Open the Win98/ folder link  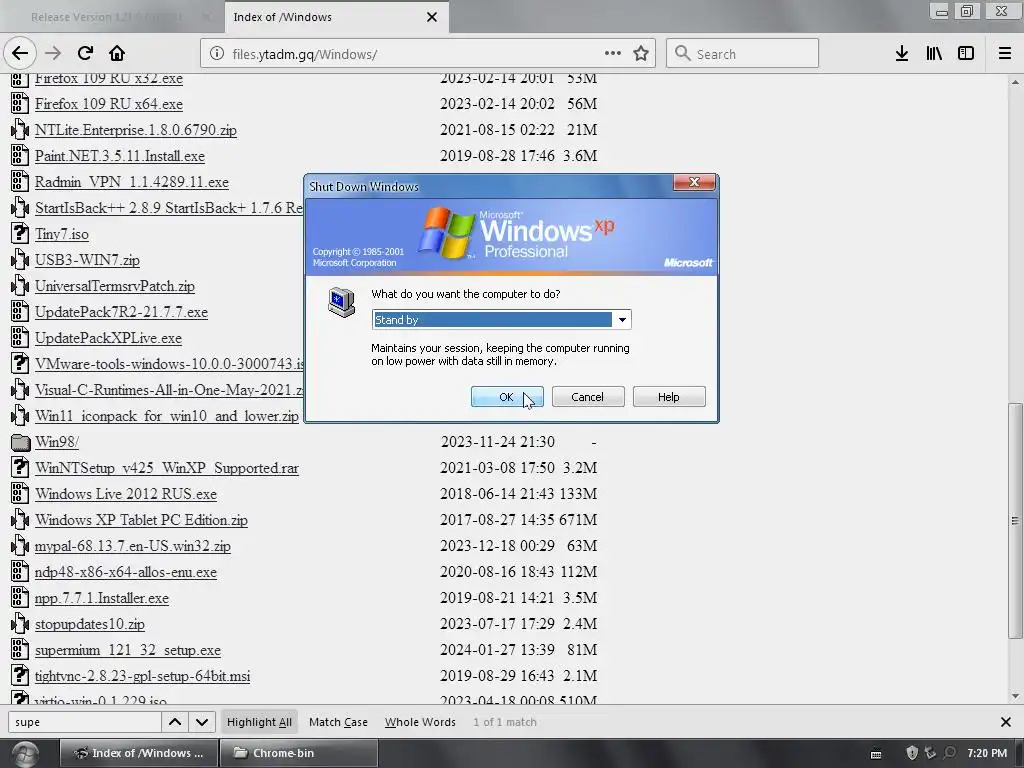57,442
